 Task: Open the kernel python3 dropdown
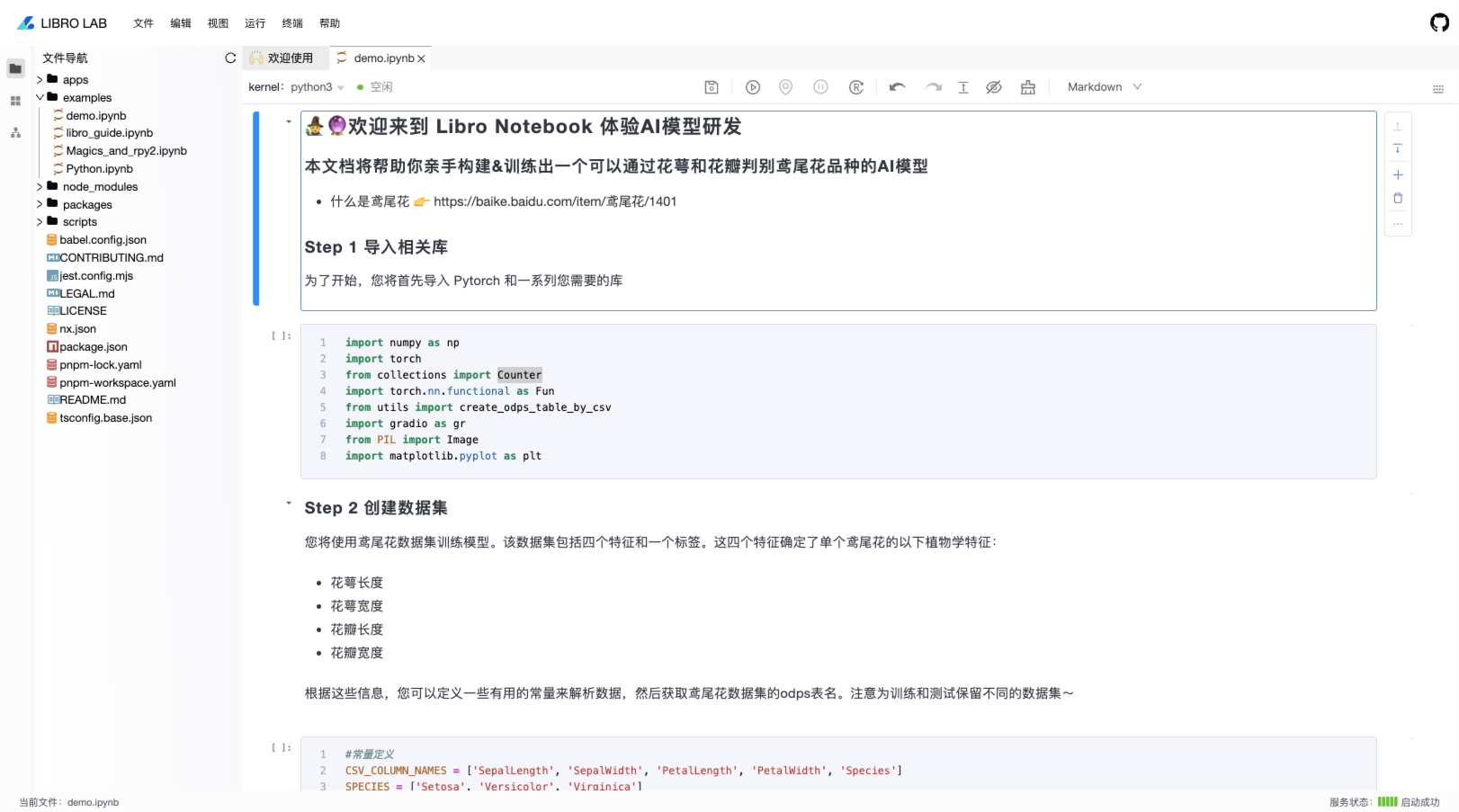(317, 87)
